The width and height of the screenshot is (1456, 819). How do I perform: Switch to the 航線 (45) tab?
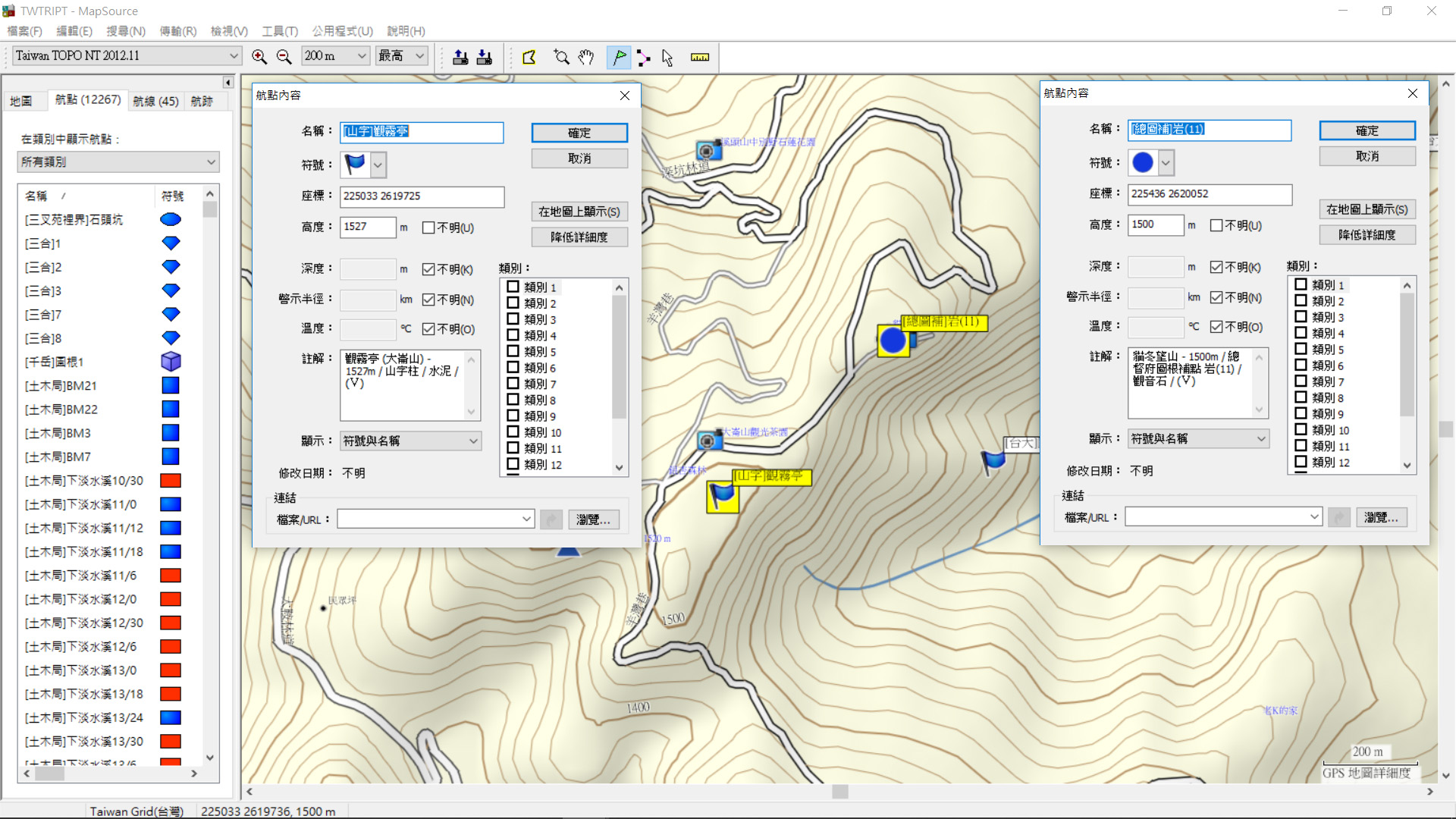pos(155,101)
